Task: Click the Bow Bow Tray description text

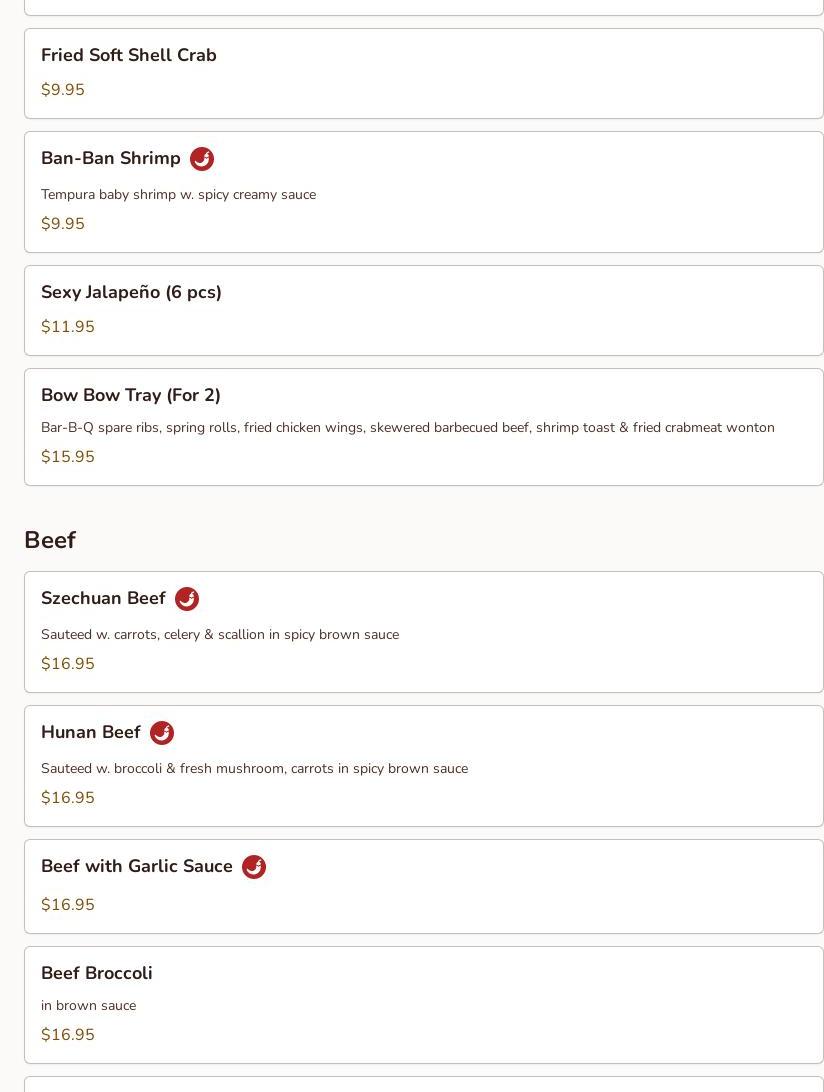Action: [x=408, y=428]
